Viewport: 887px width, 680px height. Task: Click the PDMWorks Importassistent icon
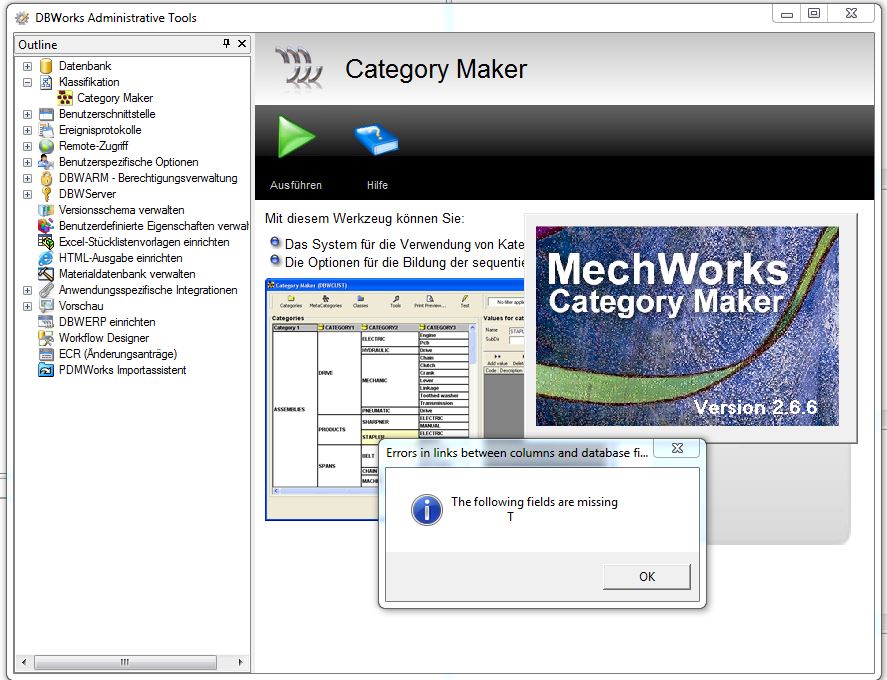[x=46, y=370]
